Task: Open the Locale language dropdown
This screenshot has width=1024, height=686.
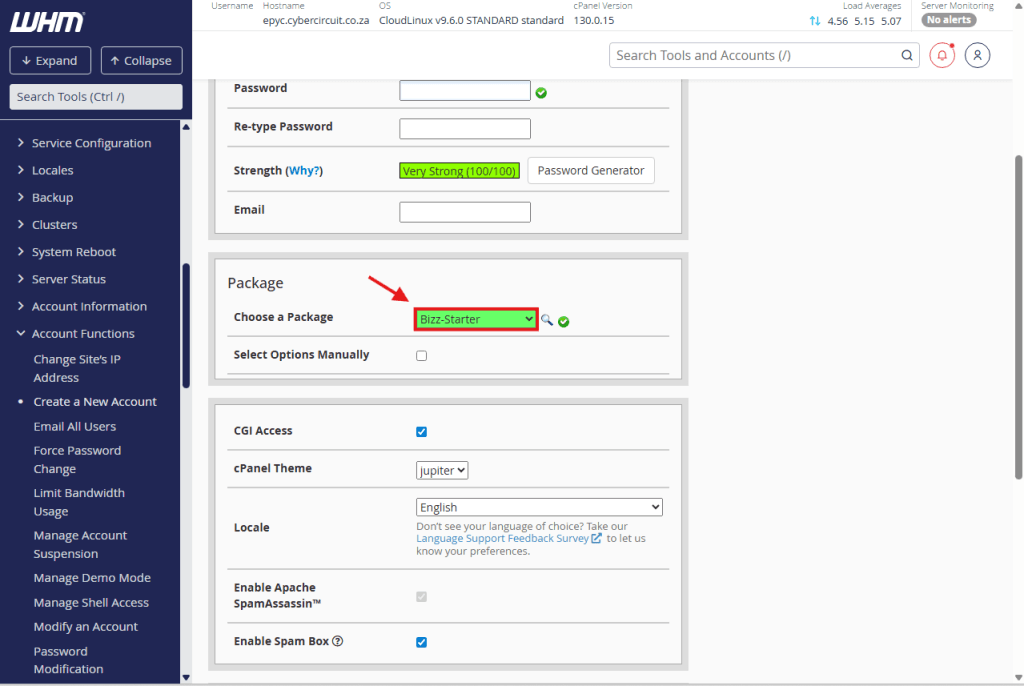Action: tap(539, 508)
